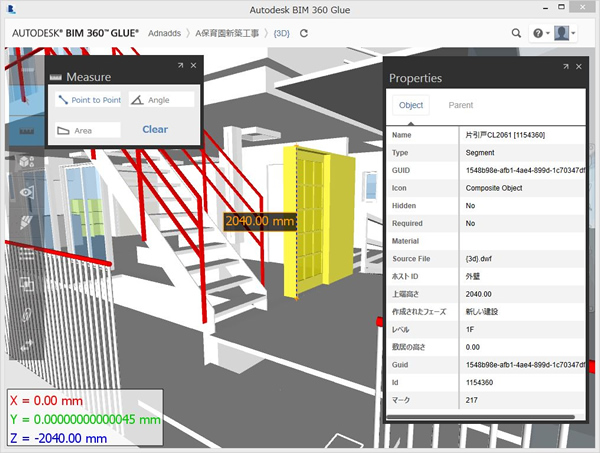Click the Id value 1154360

[479, 382]
